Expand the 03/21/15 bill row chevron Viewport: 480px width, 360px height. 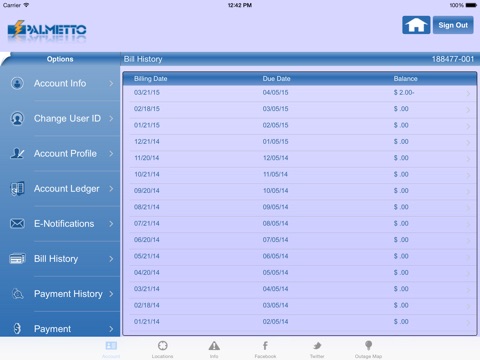(468, 94)
